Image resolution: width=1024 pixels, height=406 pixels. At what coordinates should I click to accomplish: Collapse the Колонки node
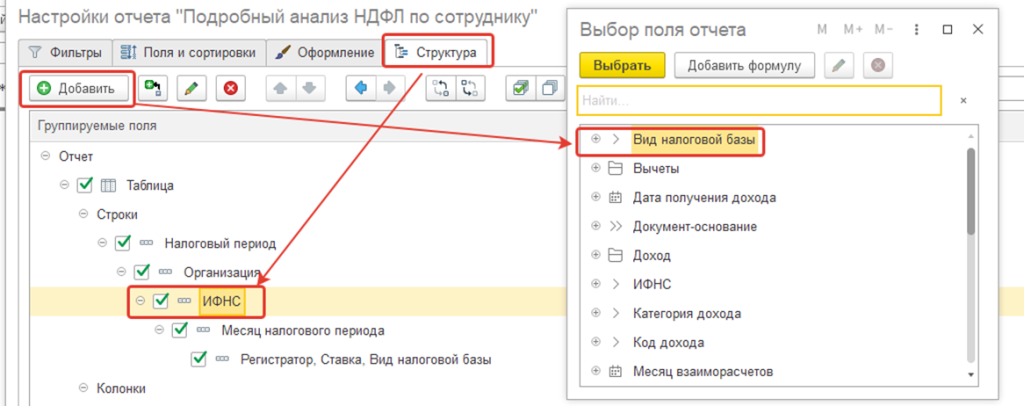pos(83,388)
